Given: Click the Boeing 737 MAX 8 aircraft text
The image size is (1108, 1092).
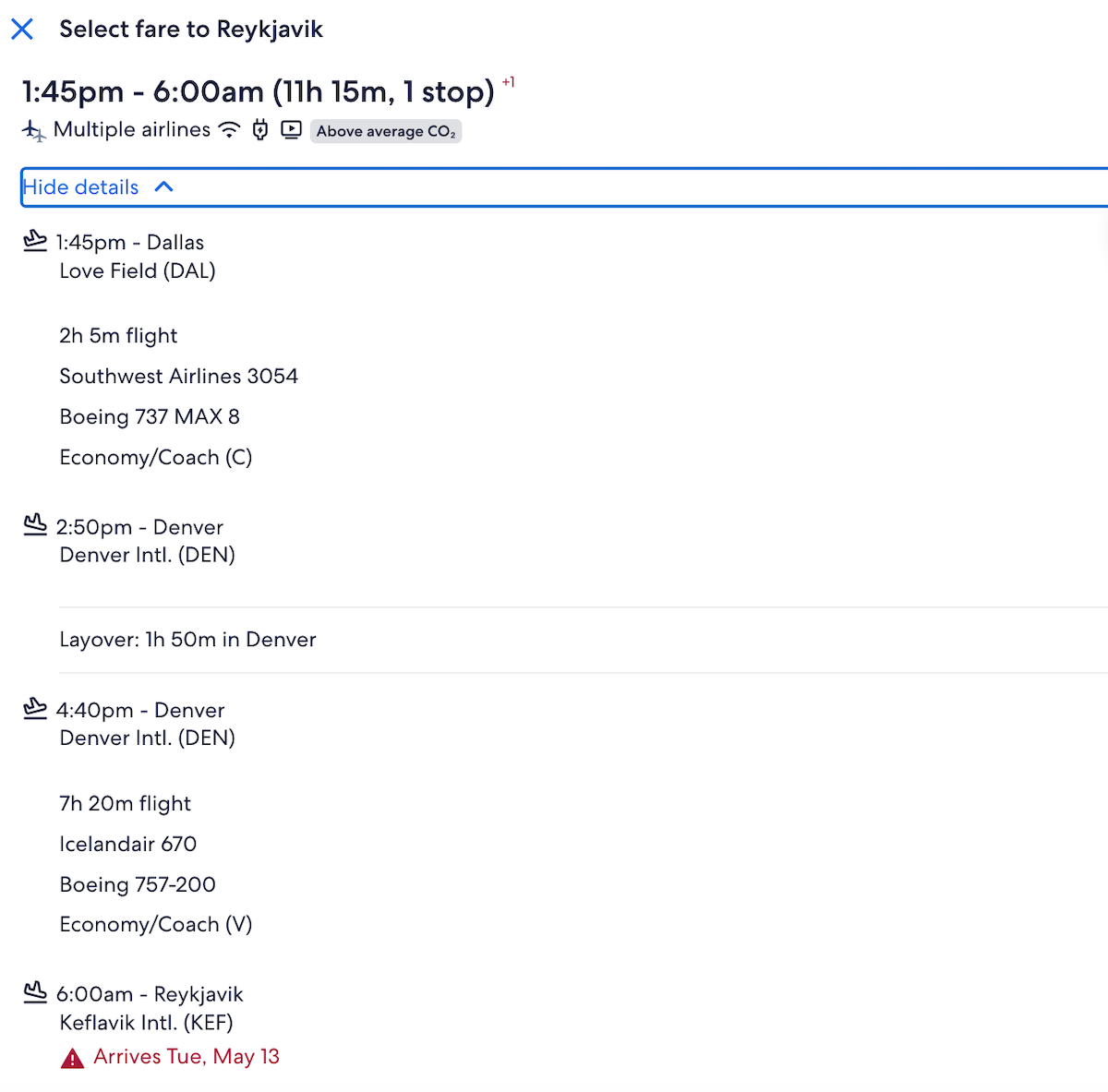Looking at the screenshot, I should click(x=150, y=417).
